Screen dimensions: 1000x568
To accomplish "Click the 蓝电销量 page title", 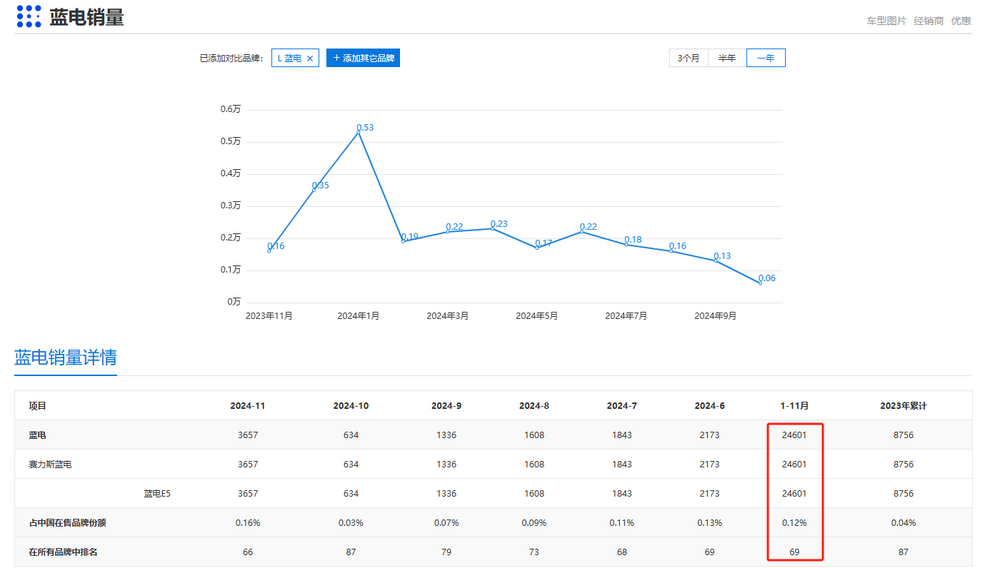I will tap(87, 17).
